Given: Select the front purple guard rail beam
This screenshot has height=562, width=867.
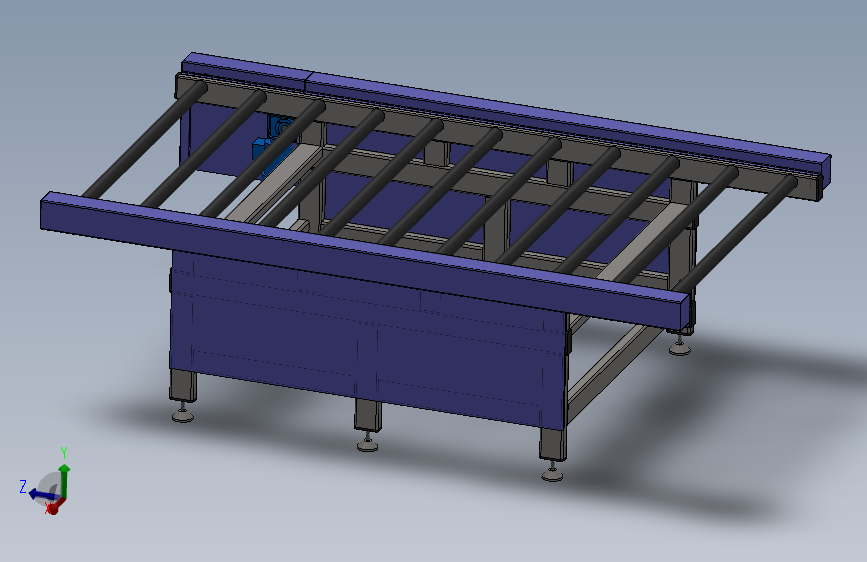Looking at the screenshot, I should tap(365, 260).
